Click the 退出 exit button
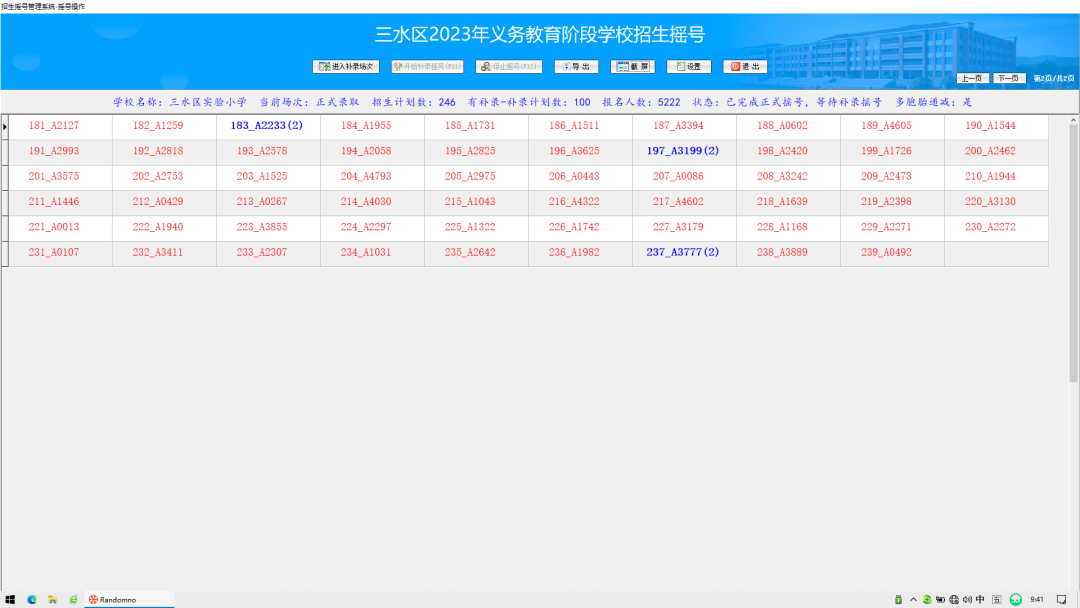The width and height of the screenshot is (1080, 608). pos(745,67)
